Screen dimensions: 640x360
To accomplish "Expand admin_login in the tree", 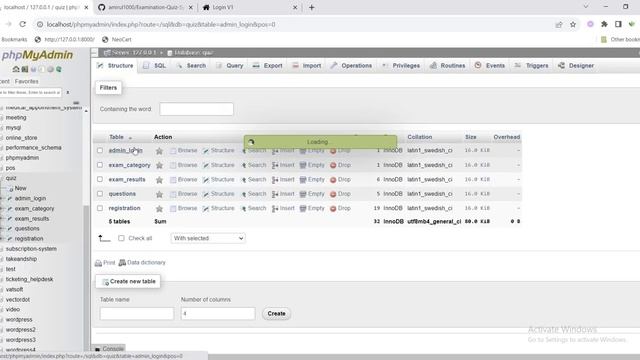I will click(x=2, y=198).
